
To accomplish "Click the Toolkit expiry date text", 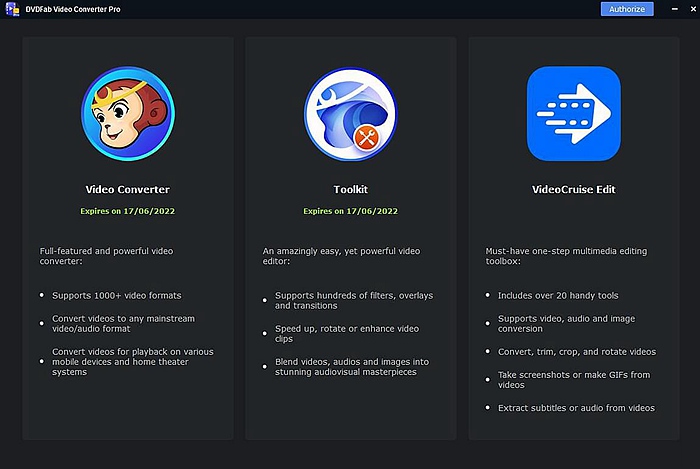I will click(350, 211).
